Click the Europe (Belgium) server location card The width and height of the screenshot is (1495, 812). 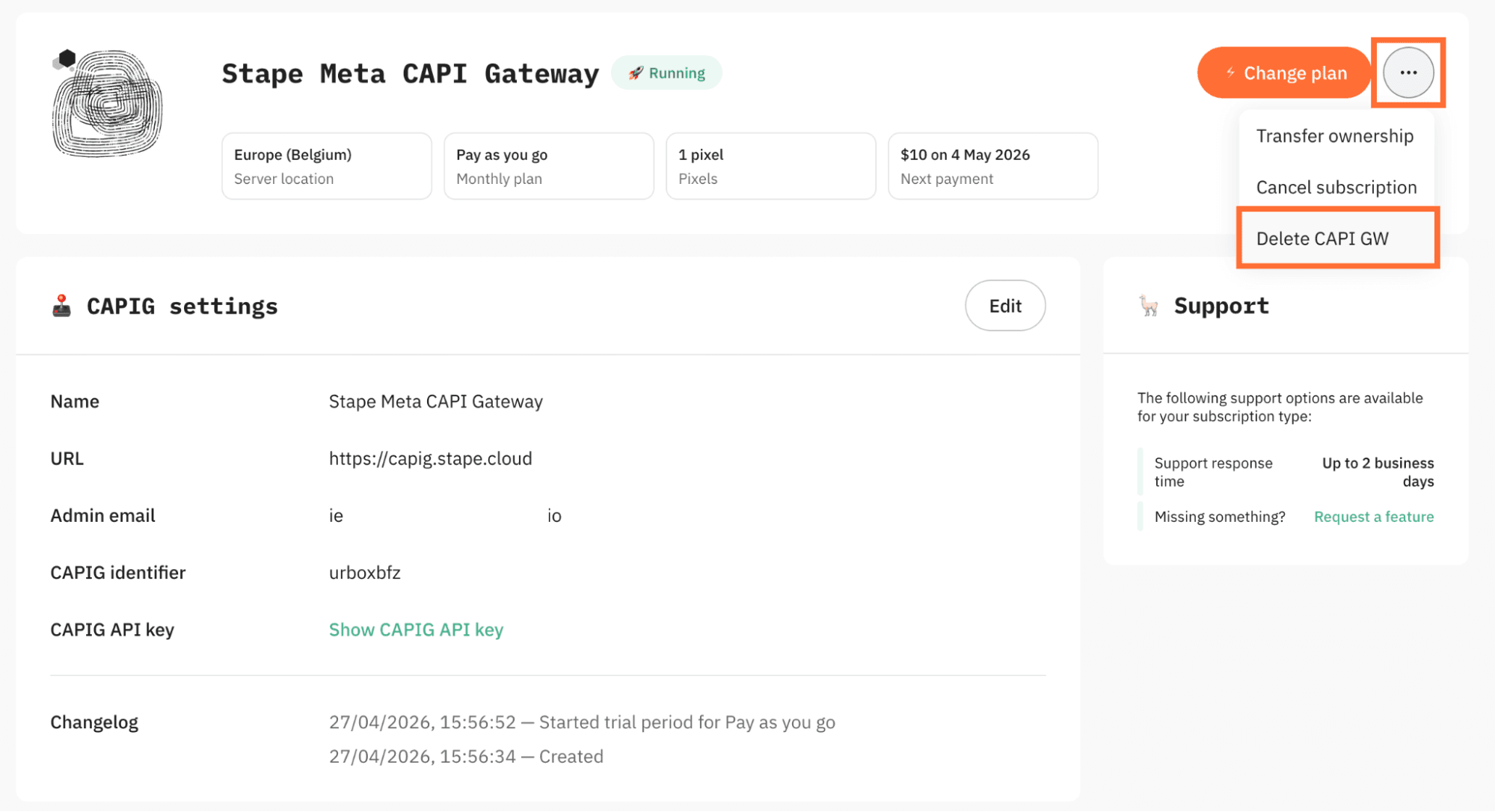[327, 166]
